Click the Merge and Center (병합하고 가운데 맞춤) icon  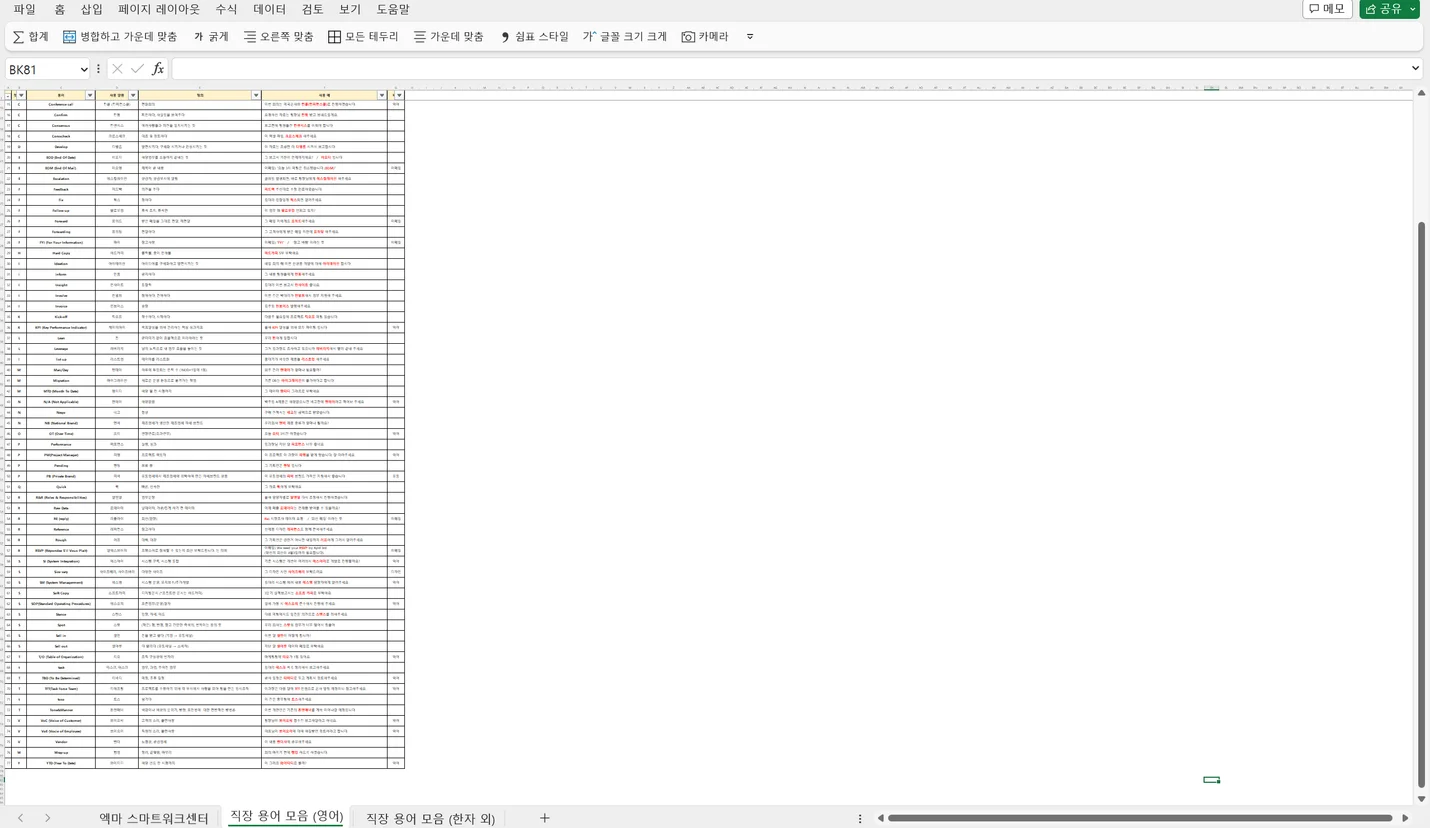(x=69, y=36)
